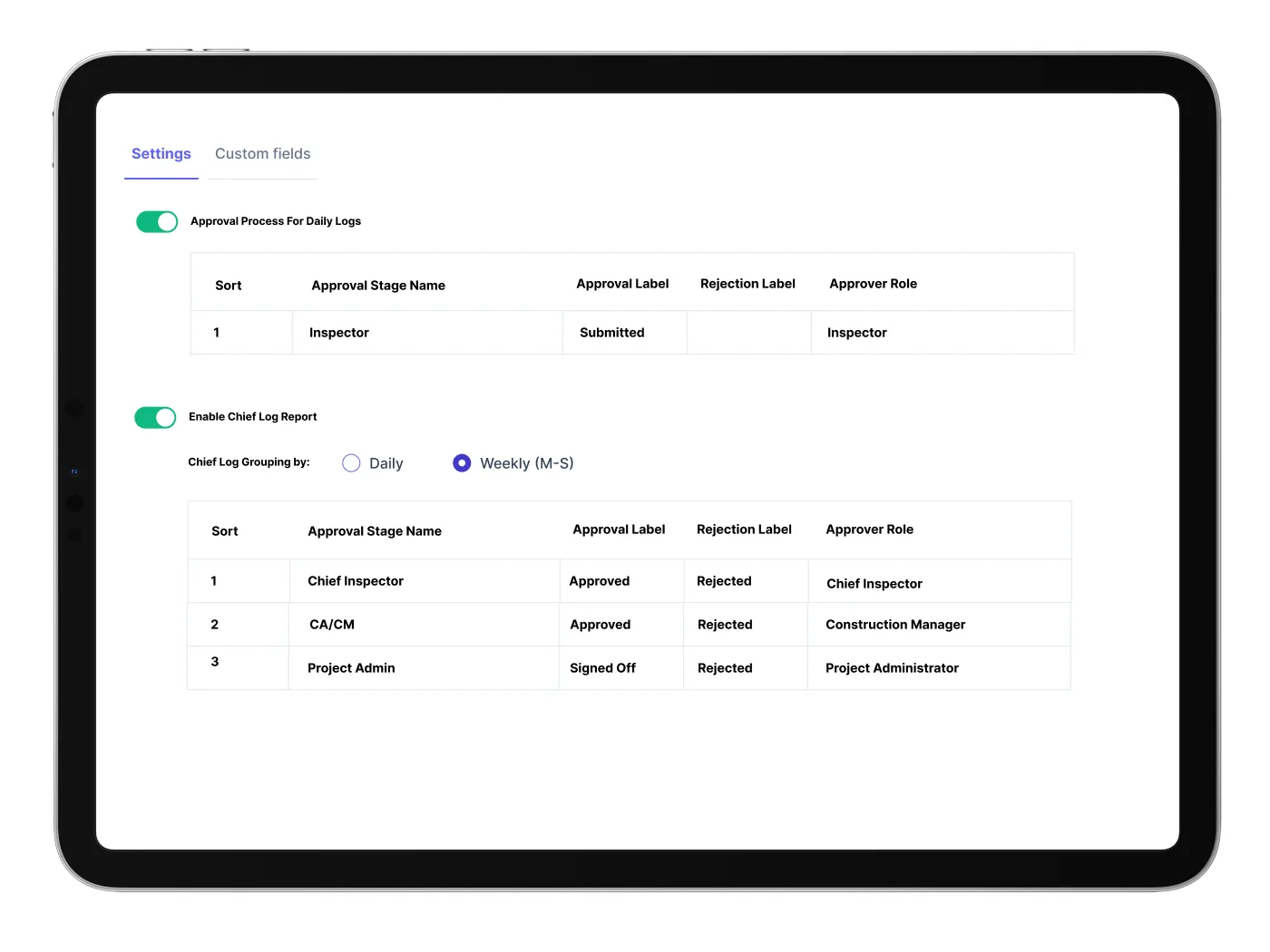Click the Project Administrator role cell
The image size is (1270, 952).
tap(892, 667)
